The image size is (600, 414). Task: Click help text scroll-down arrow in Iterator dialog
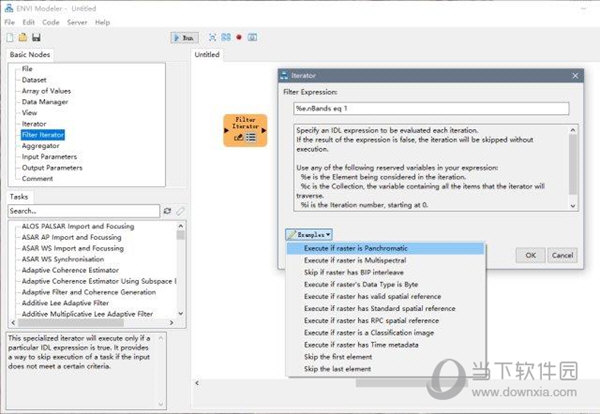(573, 206)
